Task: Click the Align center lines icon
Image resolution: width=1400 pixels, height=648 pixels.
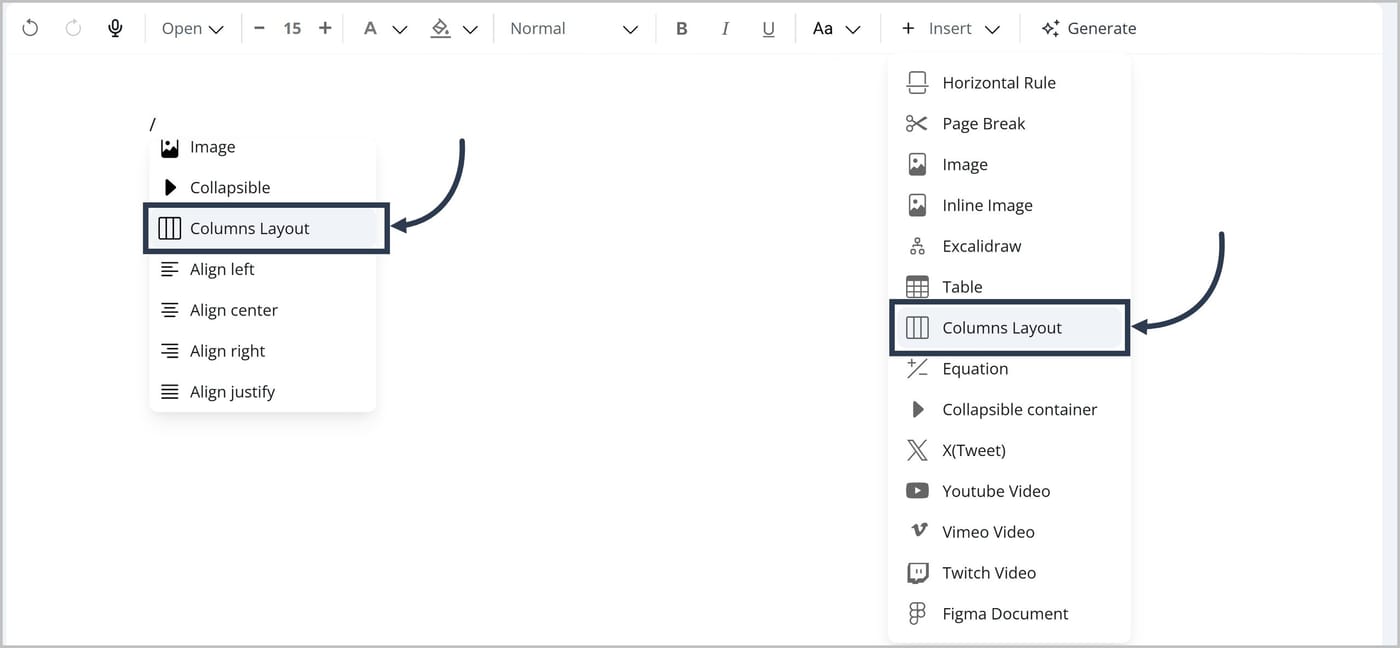Action: pyautogui.click(x=170, y=310)
